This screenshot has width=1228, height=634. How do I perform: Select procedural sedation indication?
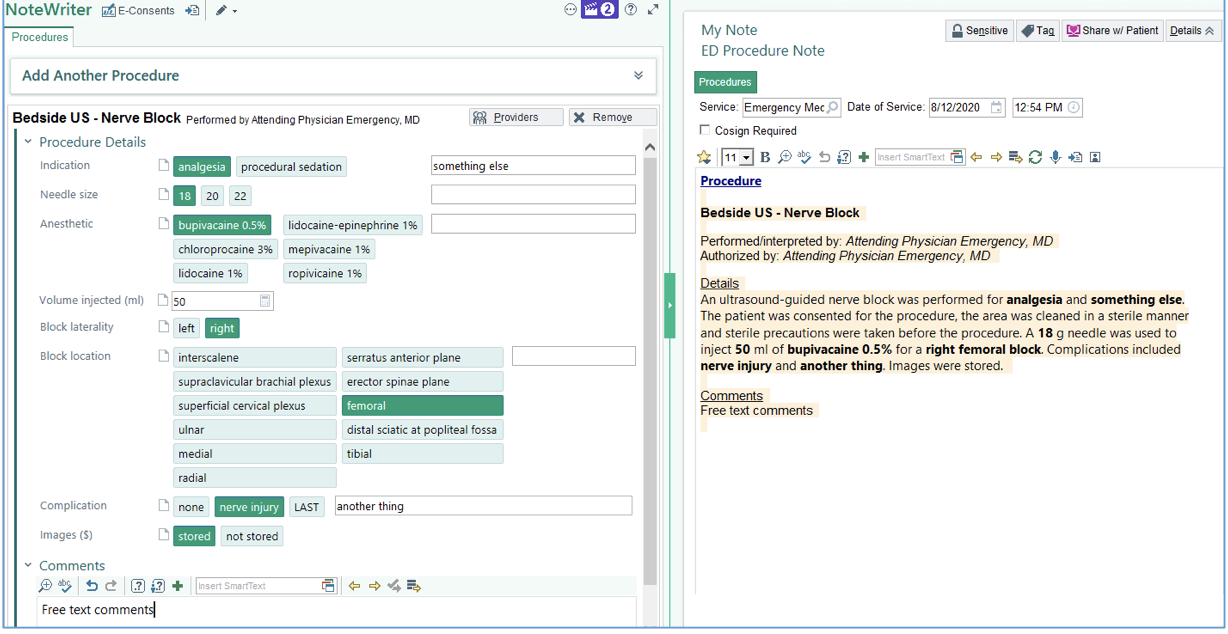[291, 167]
